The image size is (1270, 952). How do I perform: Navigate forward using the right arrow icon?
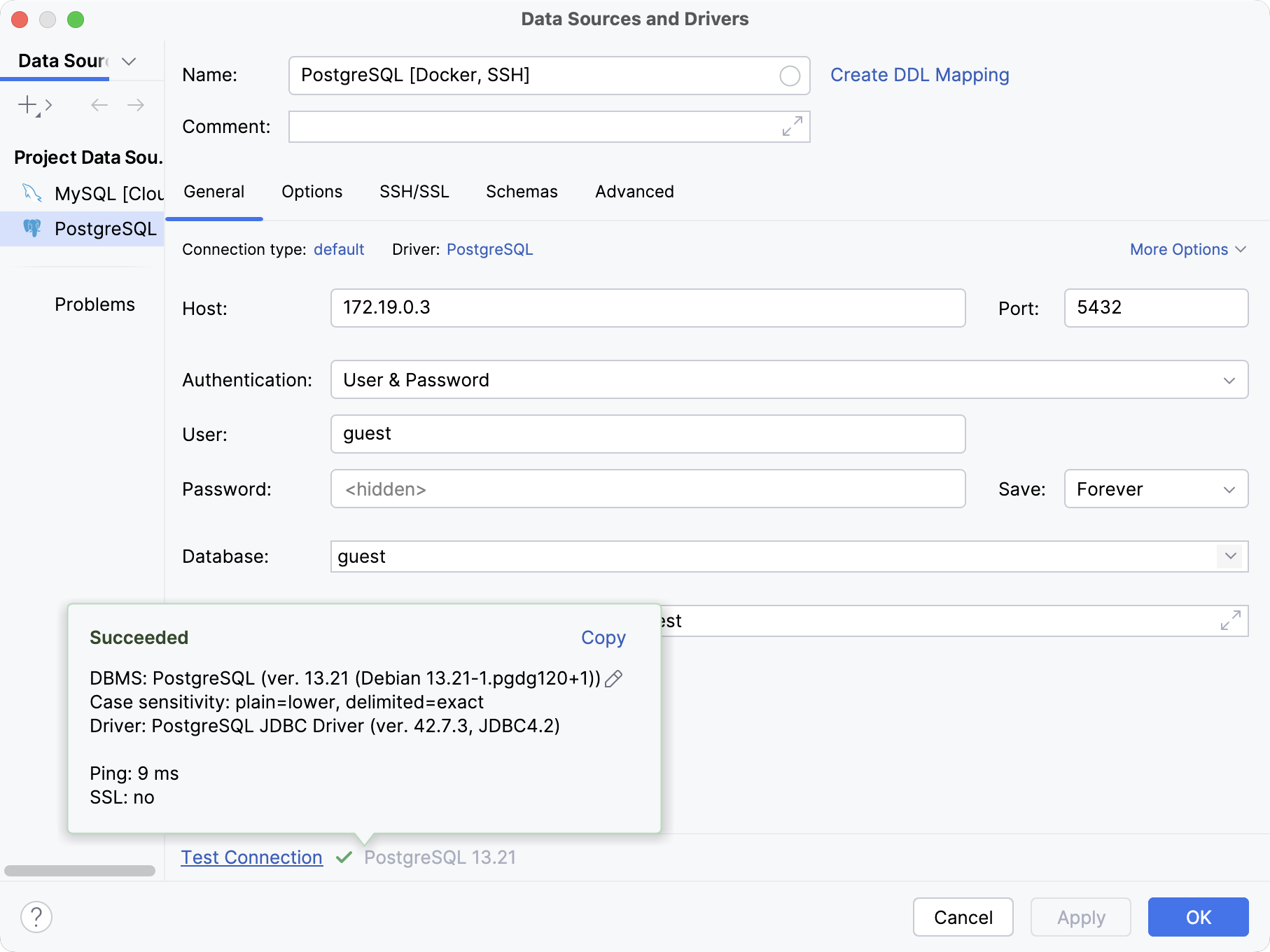click(x=136, y=105)
